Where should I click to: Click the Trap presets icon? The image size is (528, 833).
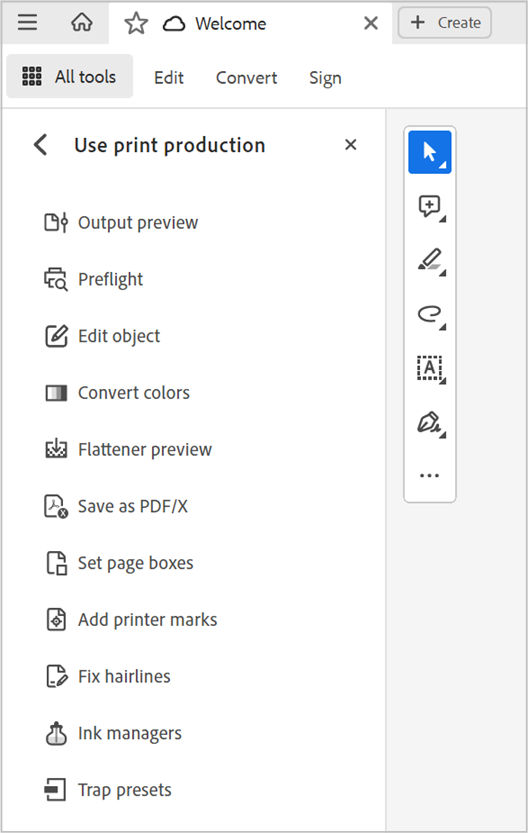pyautogui.click(x=55, y=790)
